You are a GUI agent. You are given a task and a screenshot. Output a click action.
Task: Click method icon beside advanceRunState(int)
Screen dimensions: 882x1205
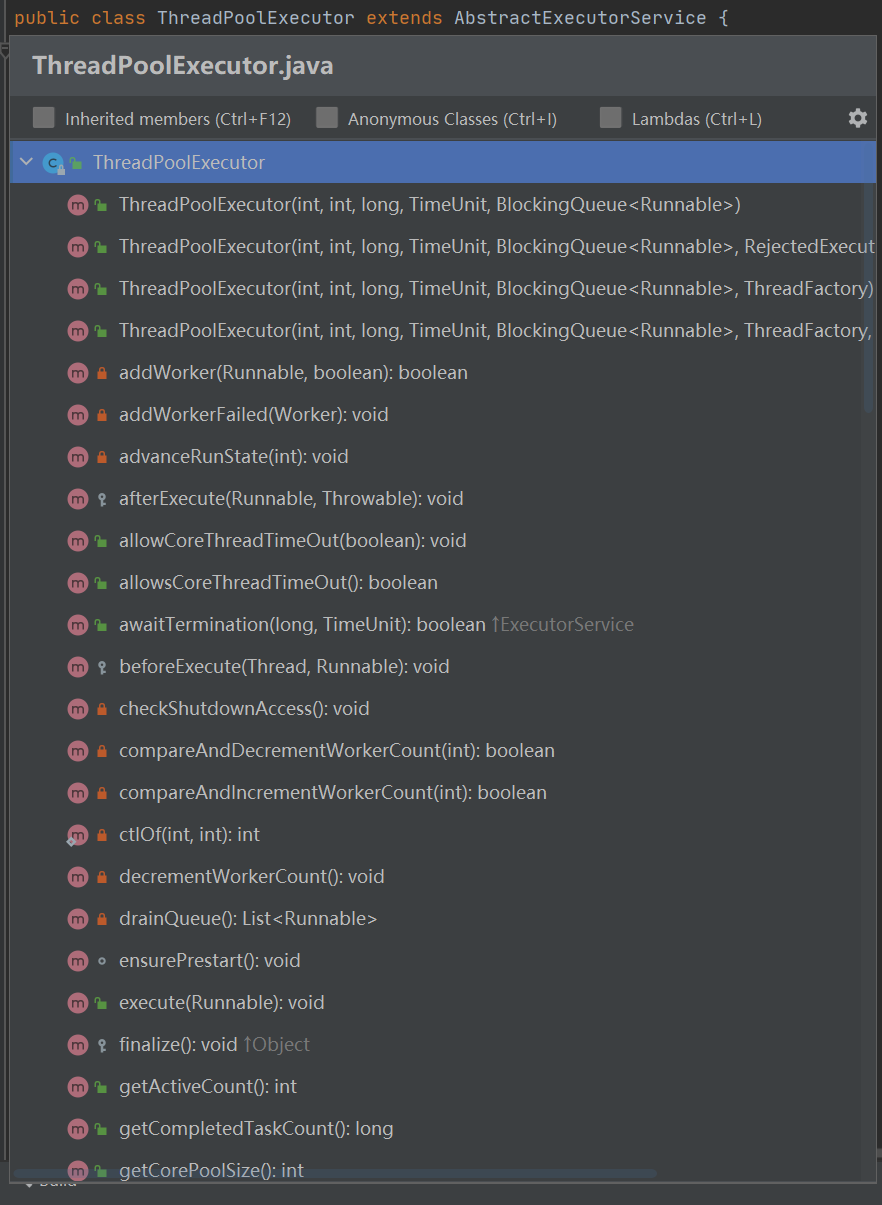click(x=78, y=456)
